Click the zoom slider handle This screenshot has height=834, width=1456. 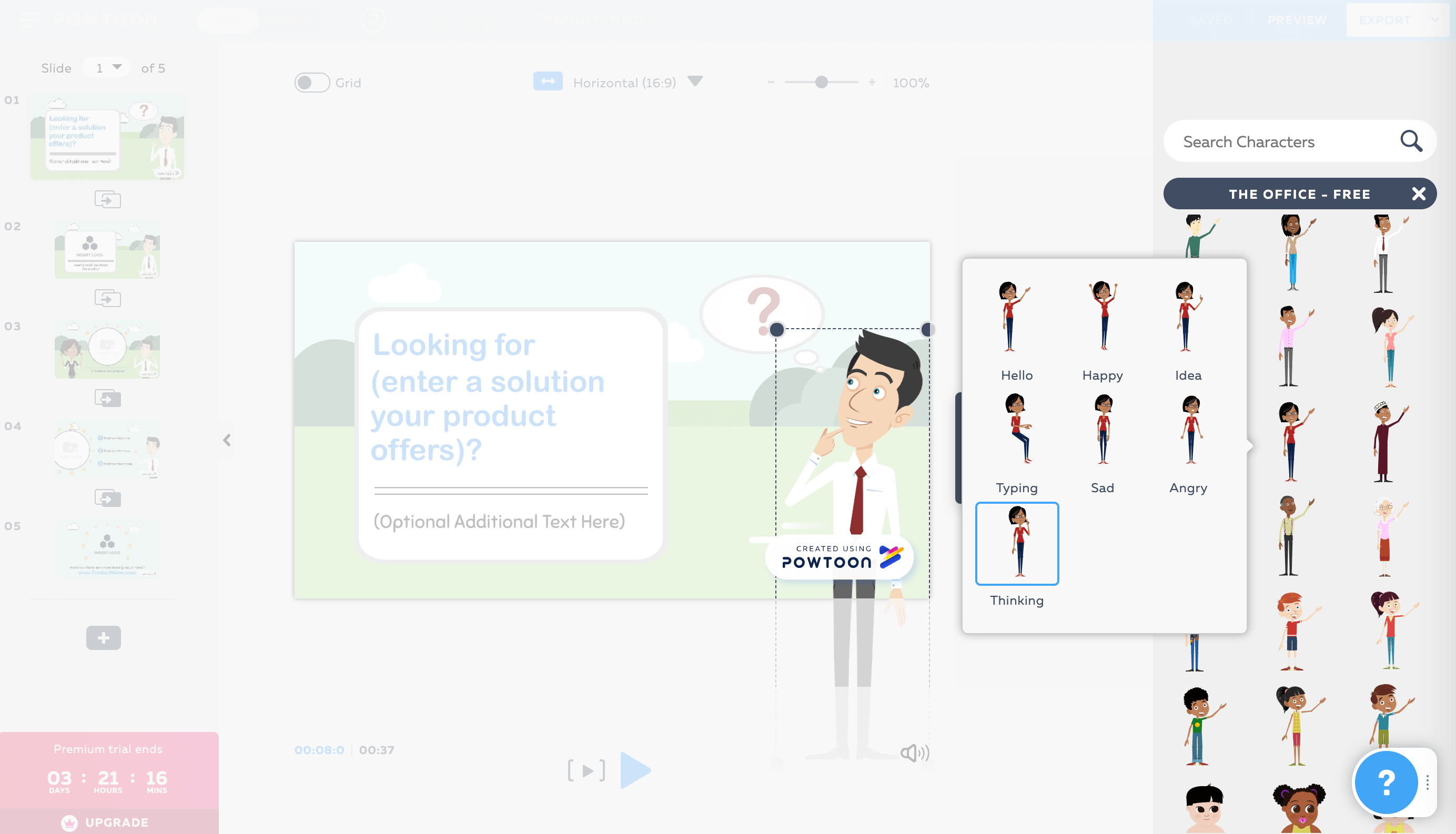tap(821, 83)
